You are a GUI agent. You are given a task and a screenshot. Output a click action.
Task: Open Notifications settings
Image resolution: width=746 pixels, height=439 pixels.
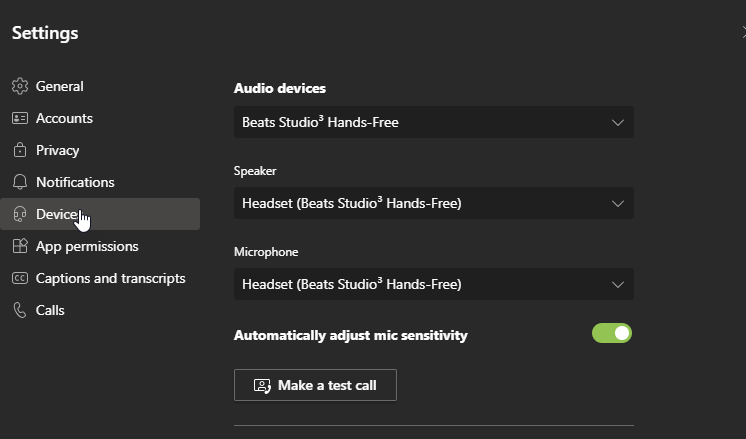point(75,183)
